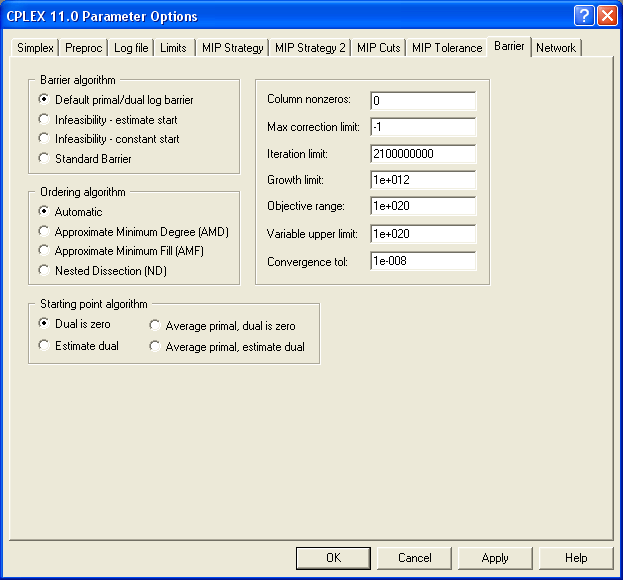This screenshot has width=623, height=580.
Task: Choose Infeasibility - constant start
Action: click(x=109, y=139)
